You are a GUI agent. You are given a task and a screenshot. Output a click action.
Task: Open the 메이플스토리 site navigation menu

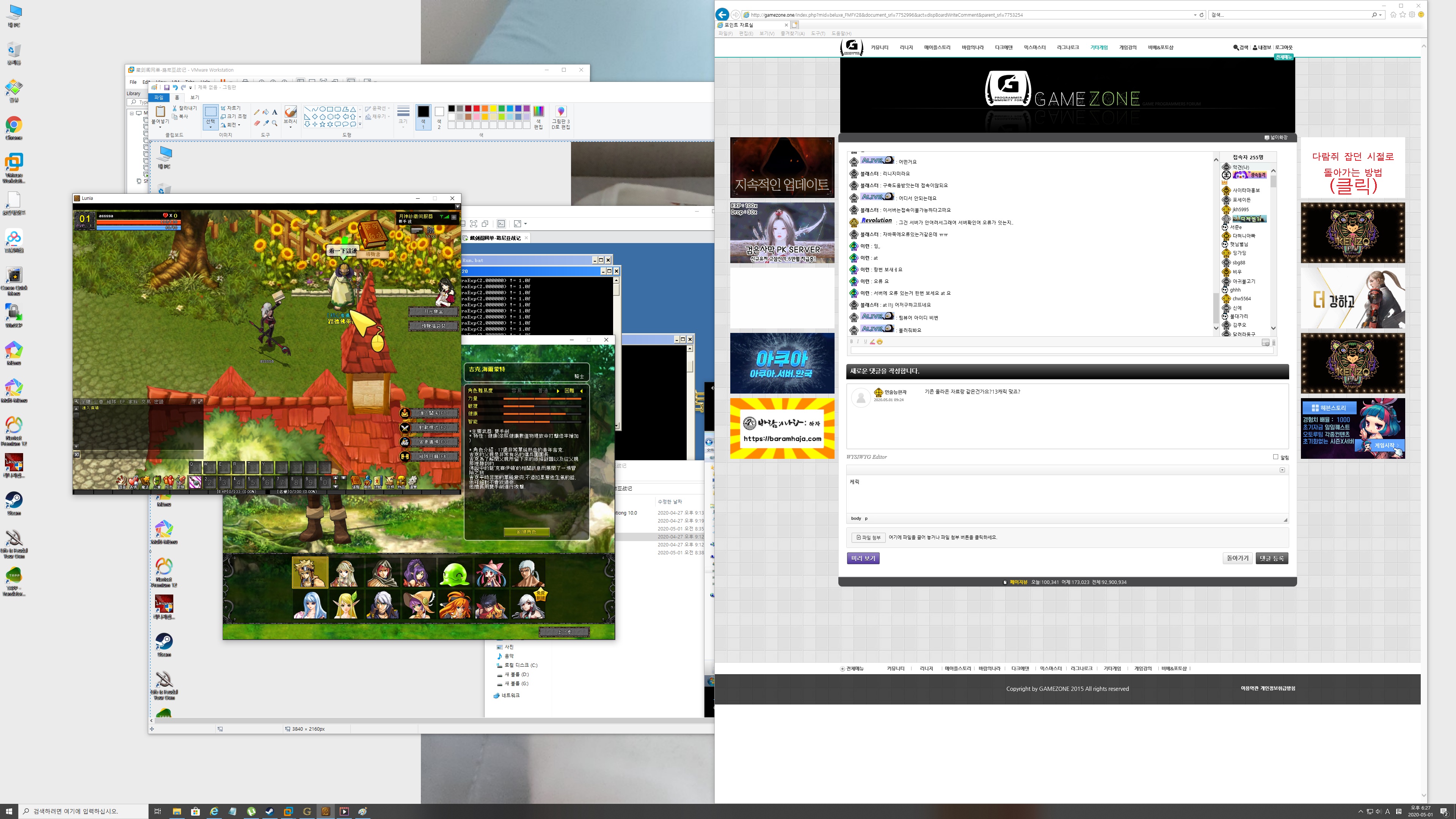tap(937, 47)
